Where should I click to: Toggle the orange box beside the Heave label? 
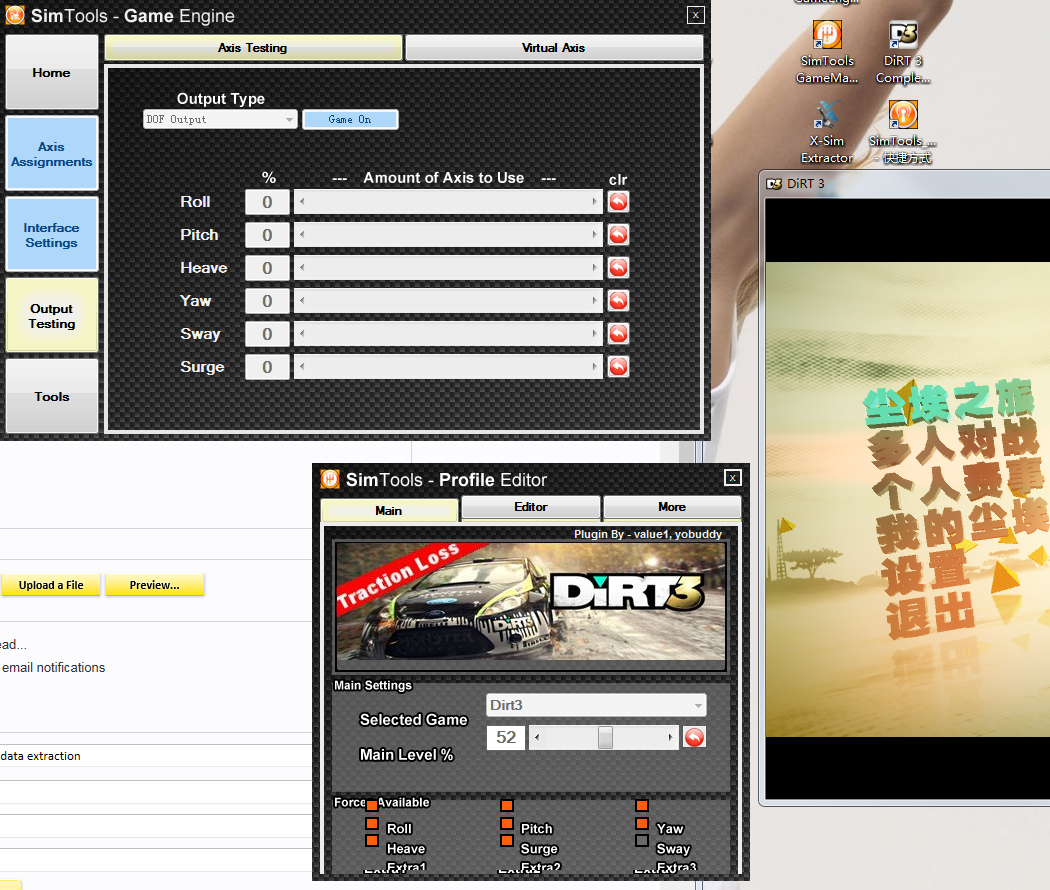point(372,840)
